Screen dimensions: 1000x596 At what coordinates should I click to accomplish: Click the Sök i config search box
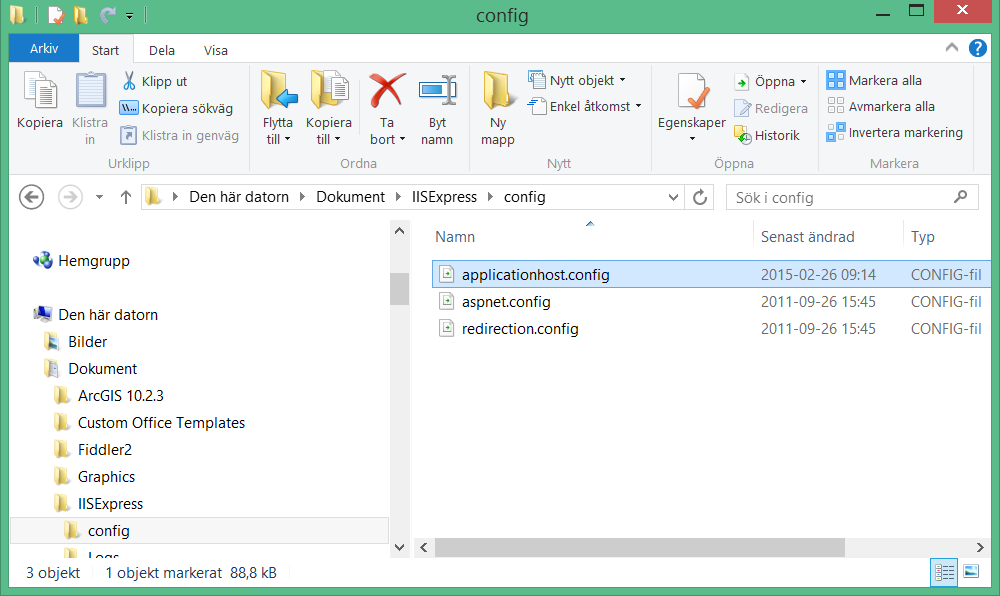[850, 196]
